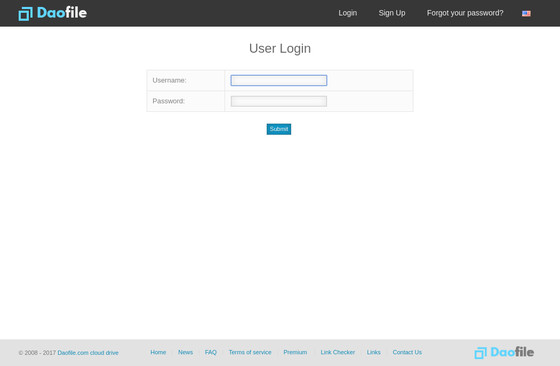Image resolution: width=560 pixels, height=366 pixels.
Task: Go to the Sign Up page
Action: (x=392, y=13)
